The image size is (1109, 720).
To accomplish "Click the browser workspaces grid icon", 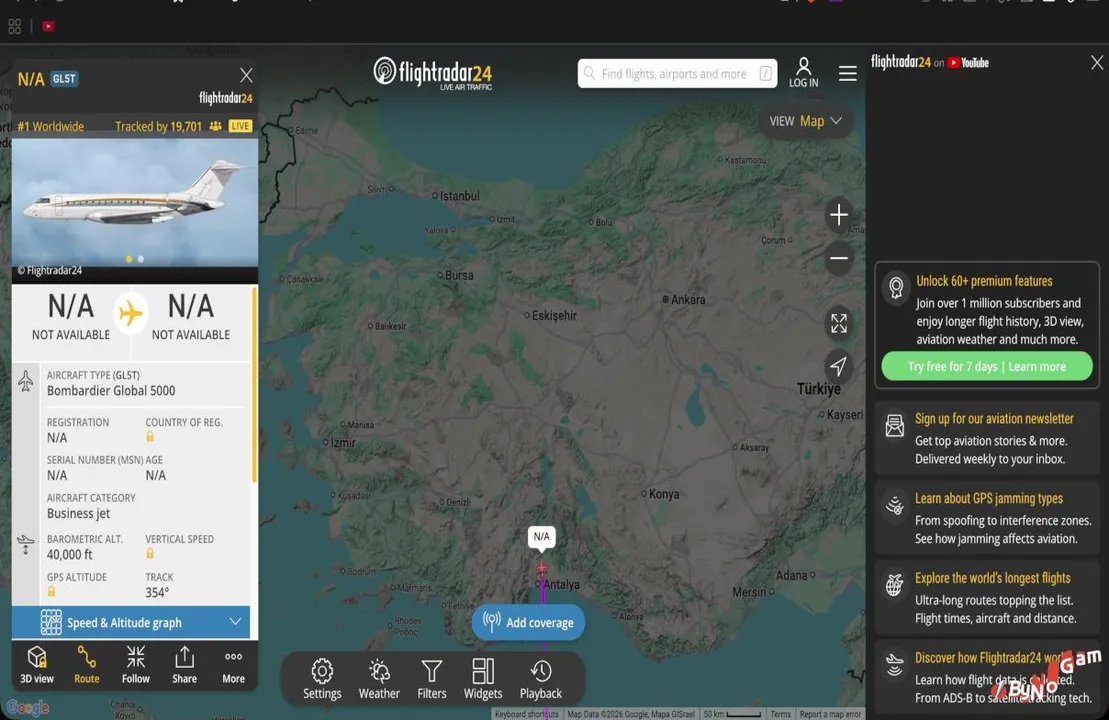I will pos(14,27).
